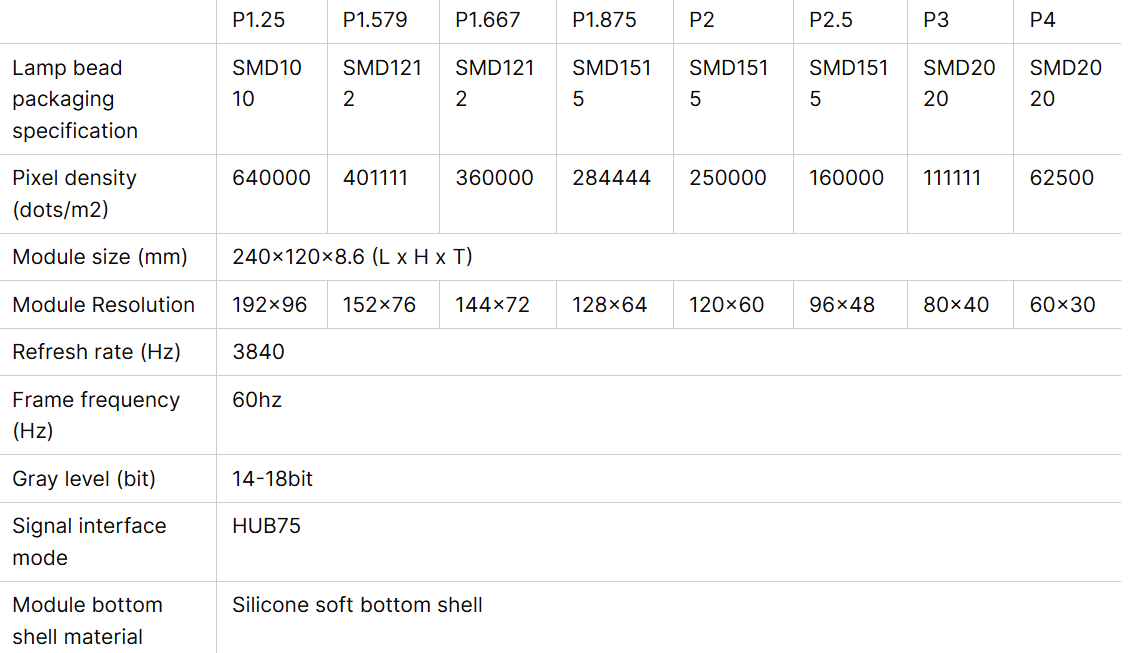Screen dimensions: 1140x653
Task: Select the Module Resolution row label
Action: point(103,305)
